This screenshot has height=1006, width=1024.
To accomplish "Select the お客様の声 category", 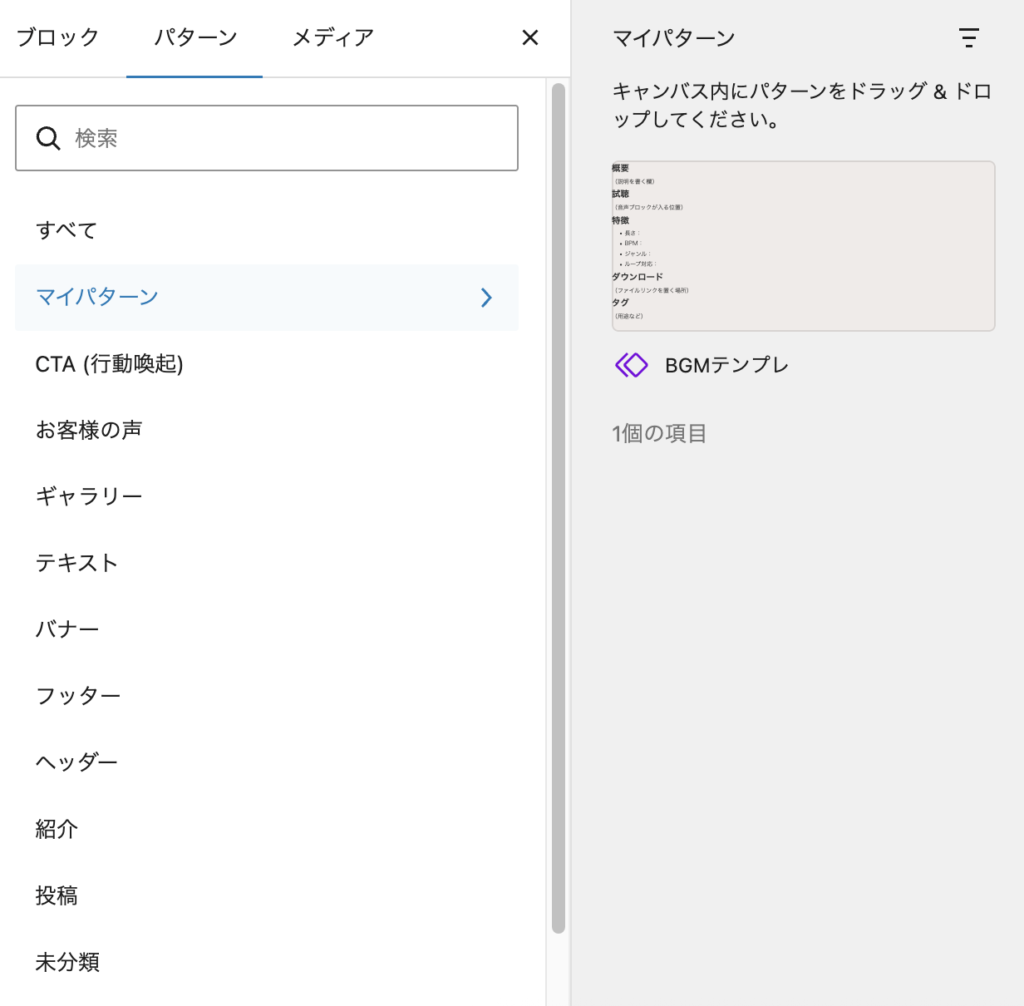I will (x=89, y=430).
